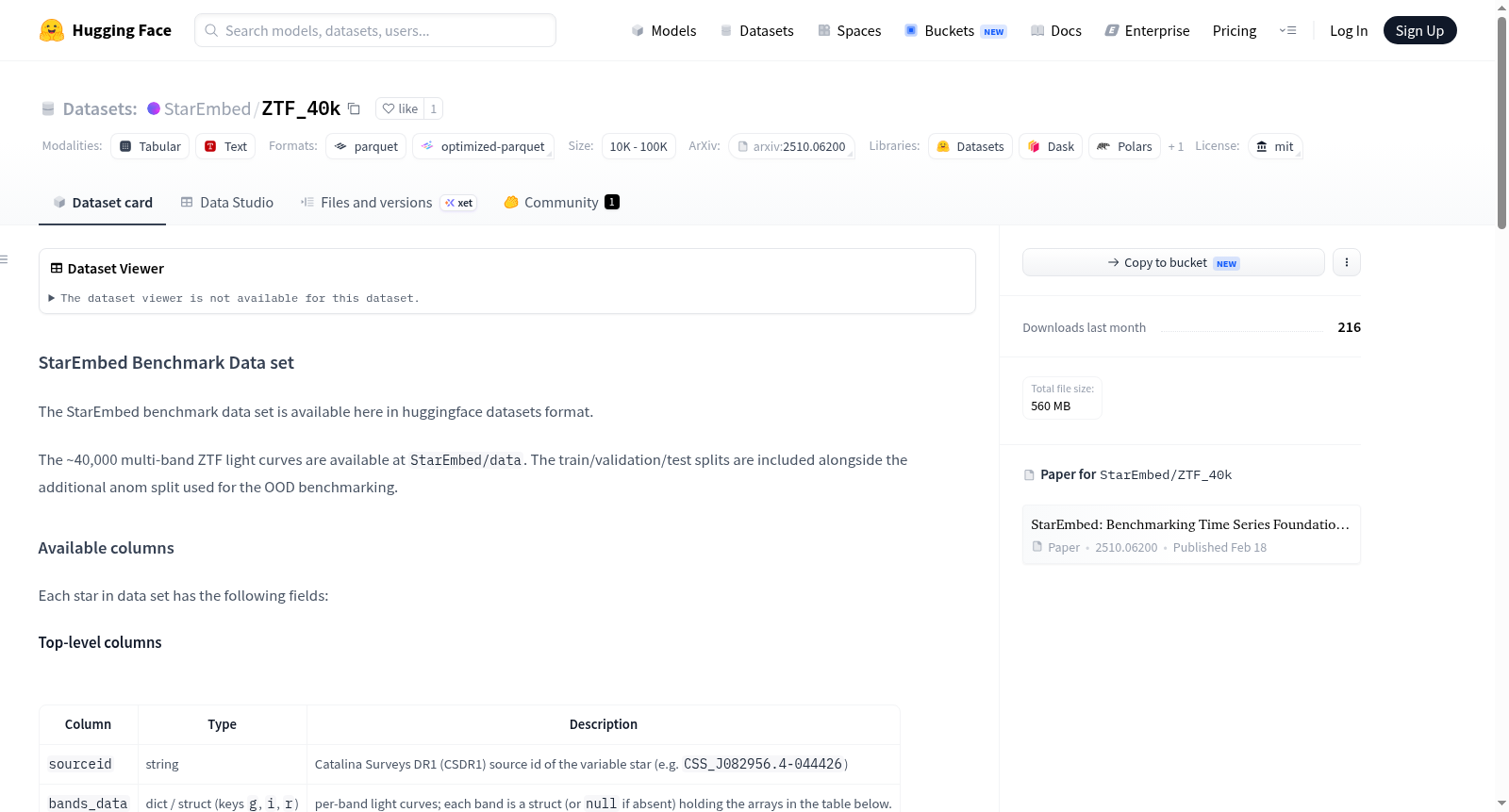Image resolution: width=1509 pixels, height=812 pixels.
Task: Open the like count of 1
Action: click(x=434, y=108)
